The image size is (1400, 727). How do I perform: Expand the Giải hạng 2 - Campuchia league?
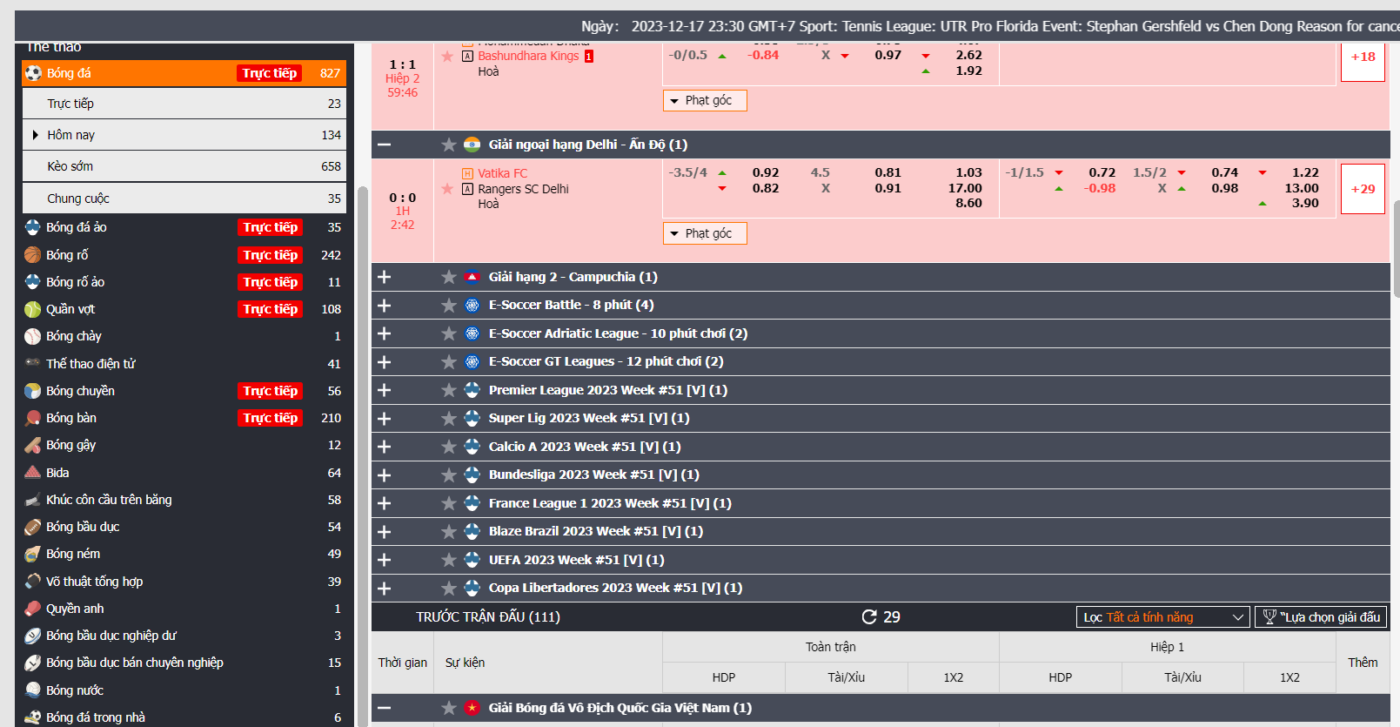[x=385, y=277]
